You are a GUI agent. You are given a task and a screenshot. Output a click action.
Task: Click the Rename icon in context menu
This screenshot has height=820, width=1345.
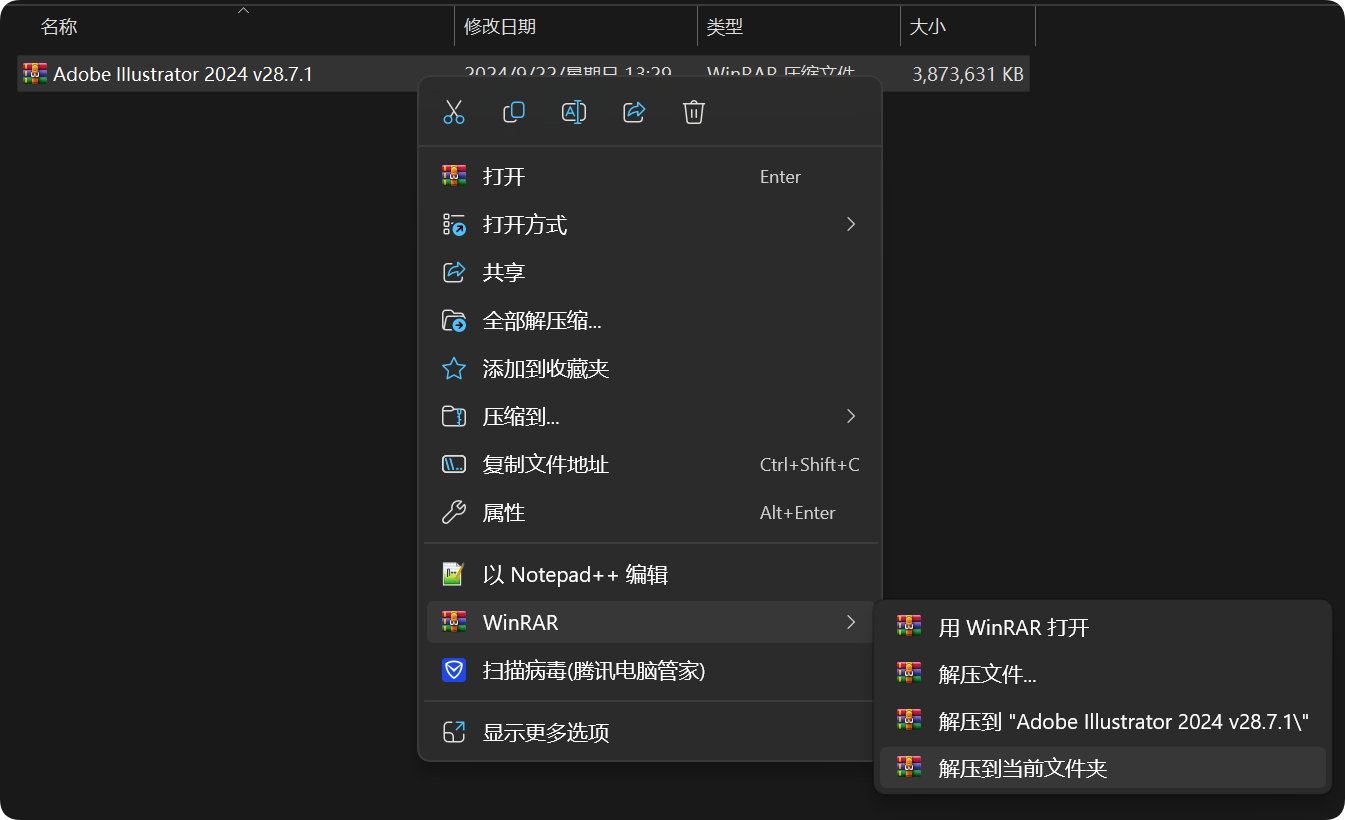coord(574,112)
